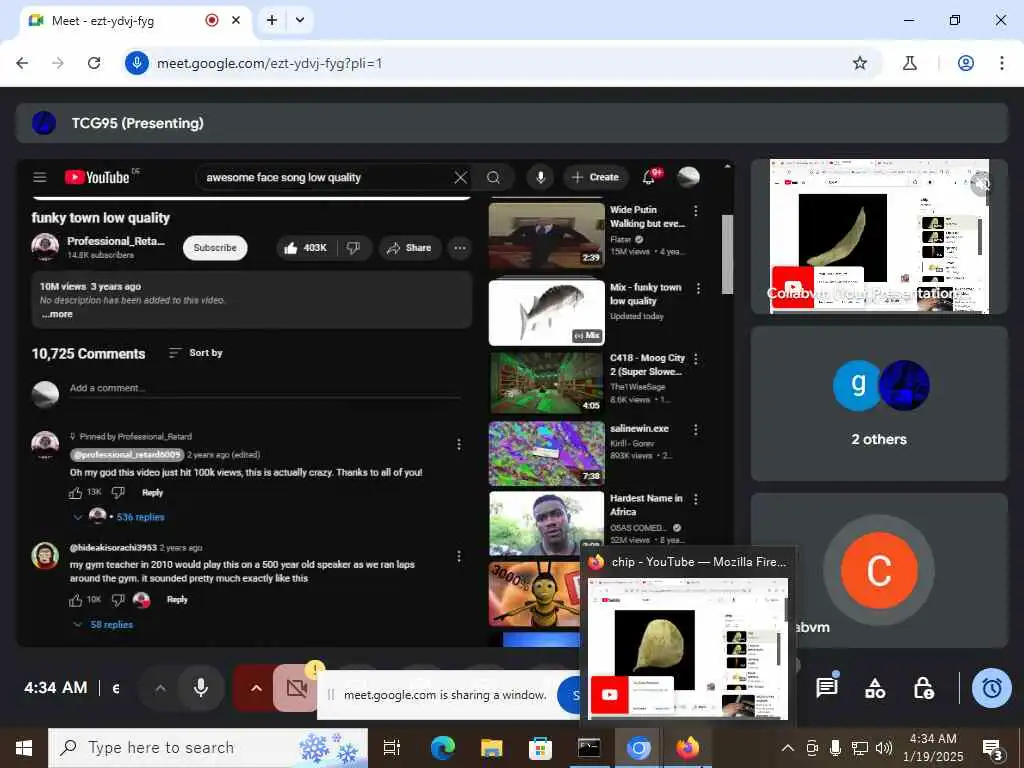Open hideakisorachi3953 comment three-dot menu
Viewport: 1024px width, 768px height.
pyautogui.click(x=459, y=556)
